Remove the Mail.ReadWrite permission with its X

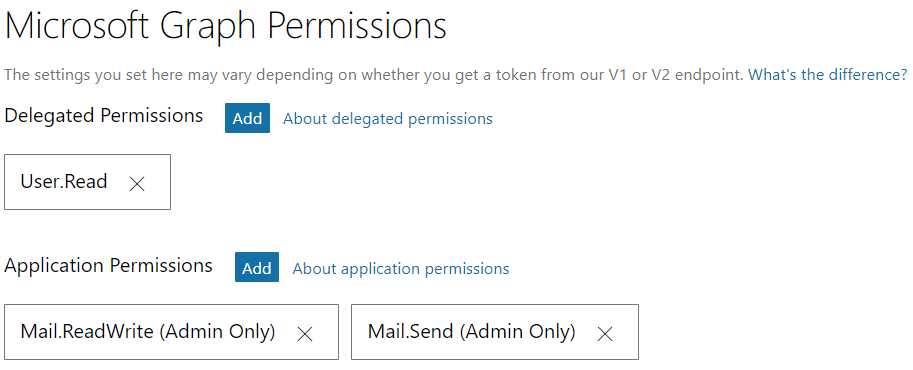click(x=305, y=334)
